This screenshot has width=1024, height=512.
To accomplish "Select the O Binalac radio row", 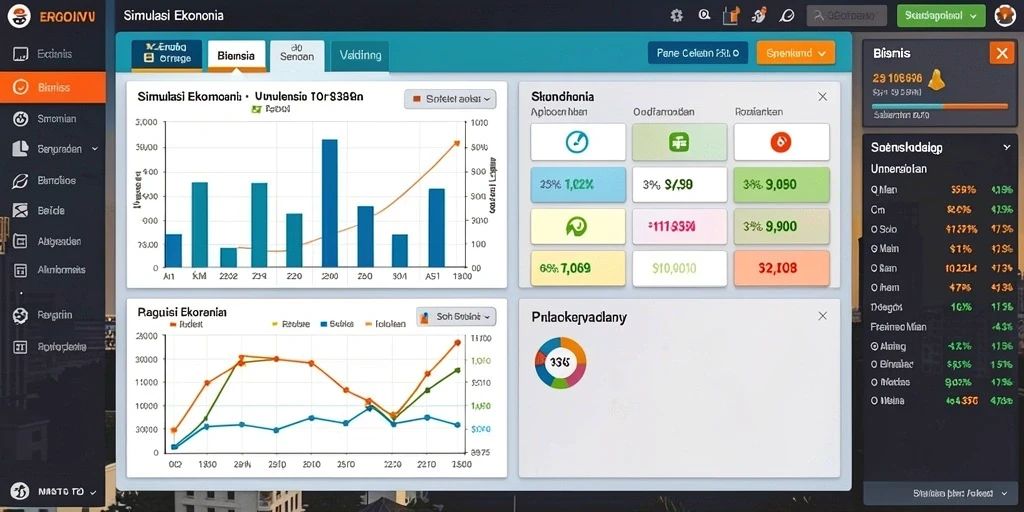I will 942,364.
